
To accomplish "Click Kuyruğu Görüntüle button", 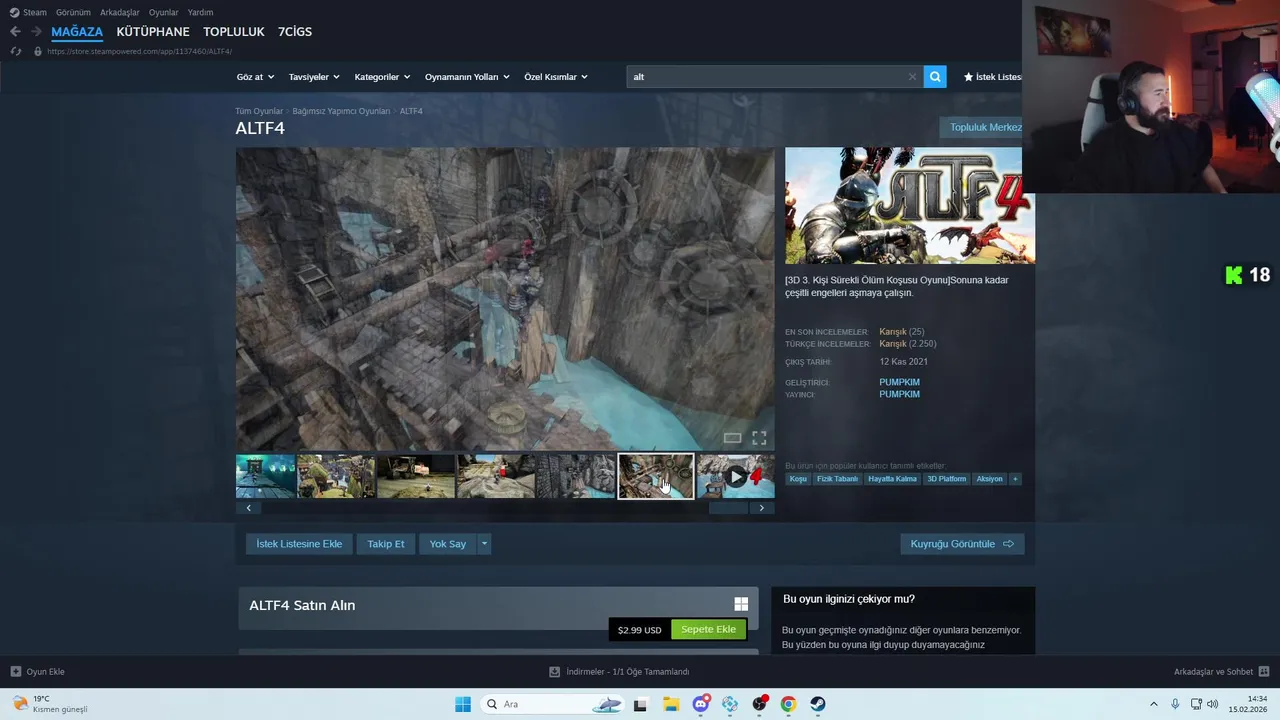I will coord(962,544).
